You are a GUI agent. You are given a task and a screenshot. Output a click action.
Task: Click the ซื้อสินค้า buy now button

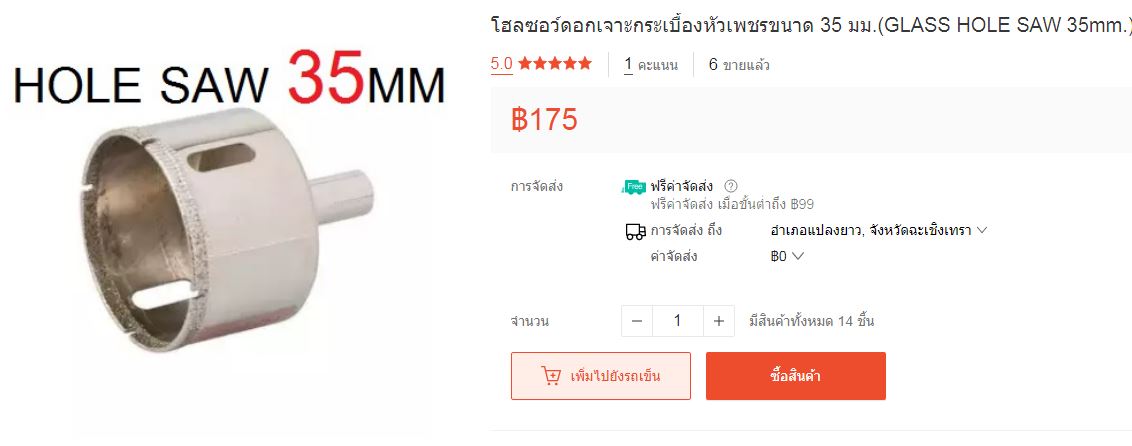(x=796, y=376)
